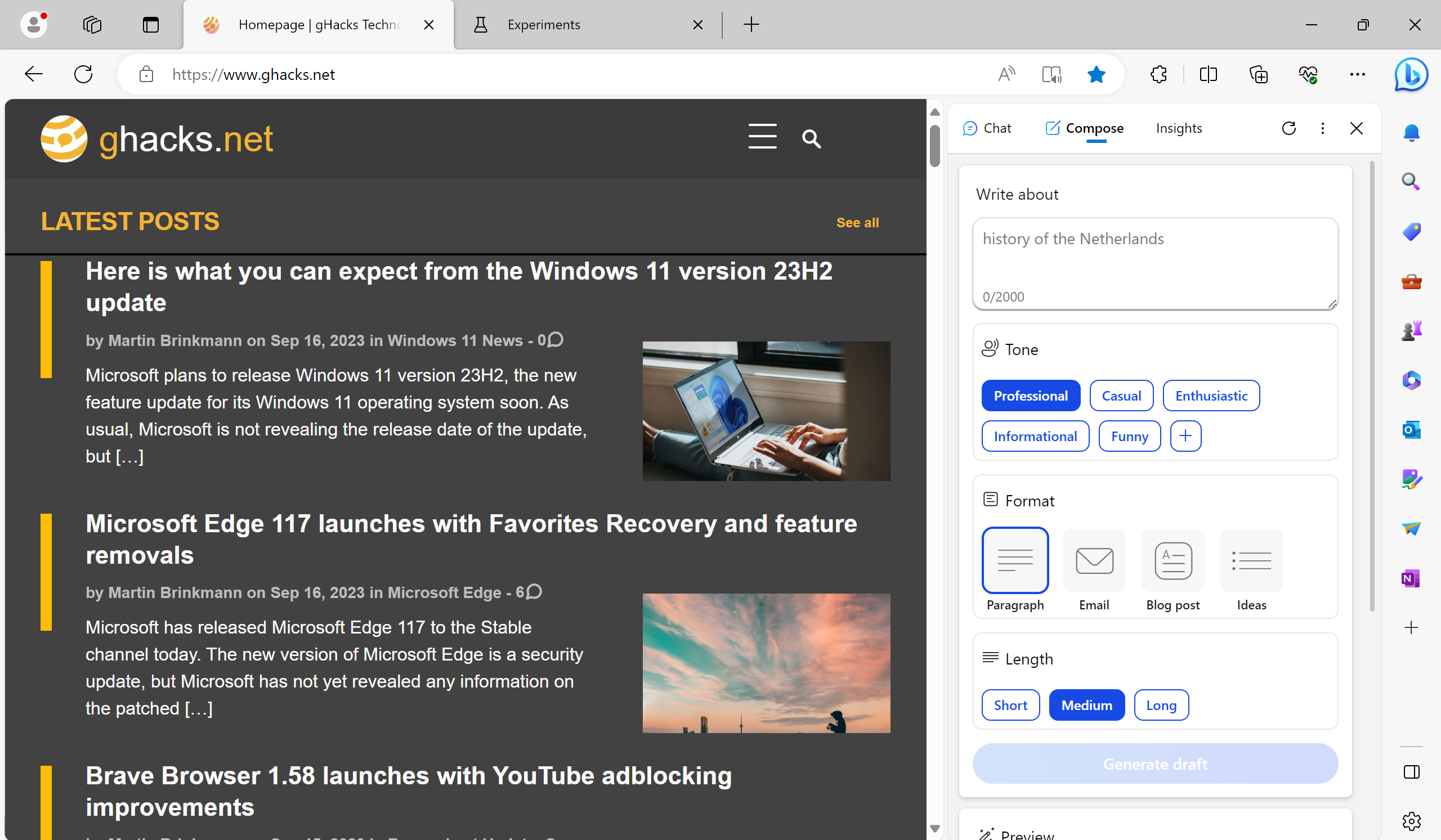Set length to Short
This screenshot has height=840, width=1441.
pos(1010,705)
